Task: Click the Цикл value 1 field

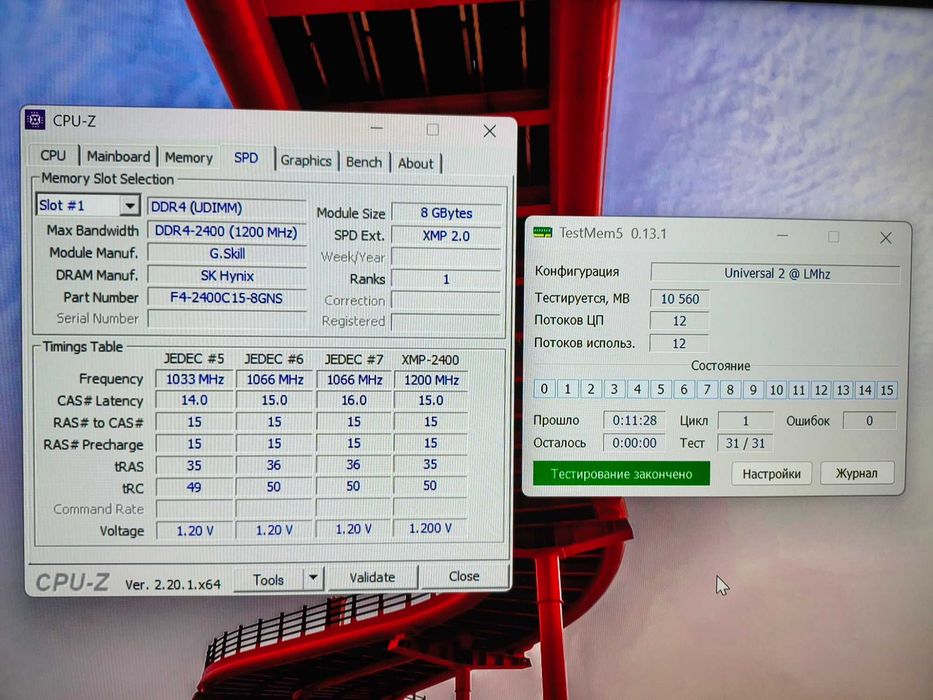Action: 745,421
